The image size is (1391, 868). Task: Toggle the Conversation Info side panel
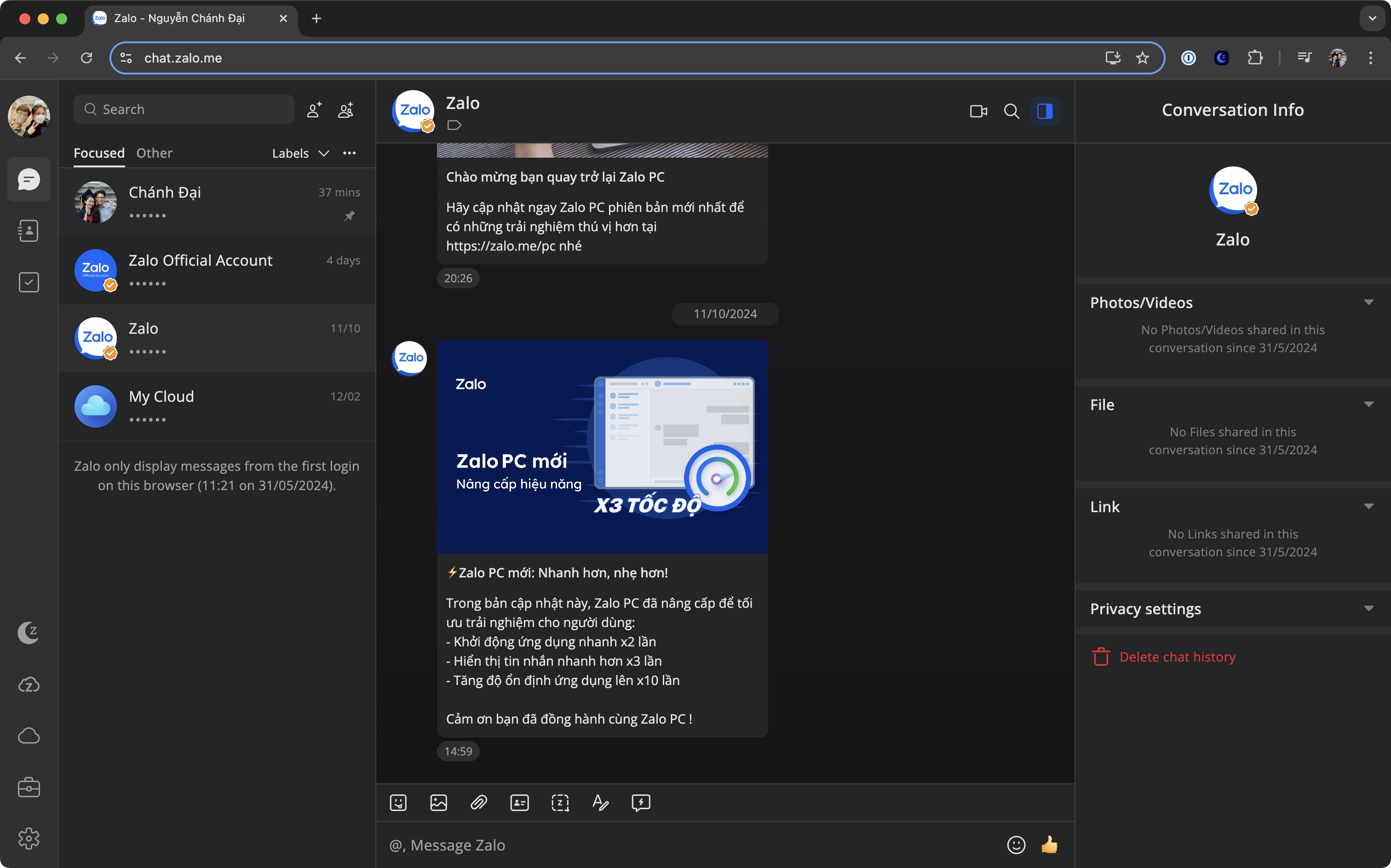pyautogui.click(x=1045, y=111)
